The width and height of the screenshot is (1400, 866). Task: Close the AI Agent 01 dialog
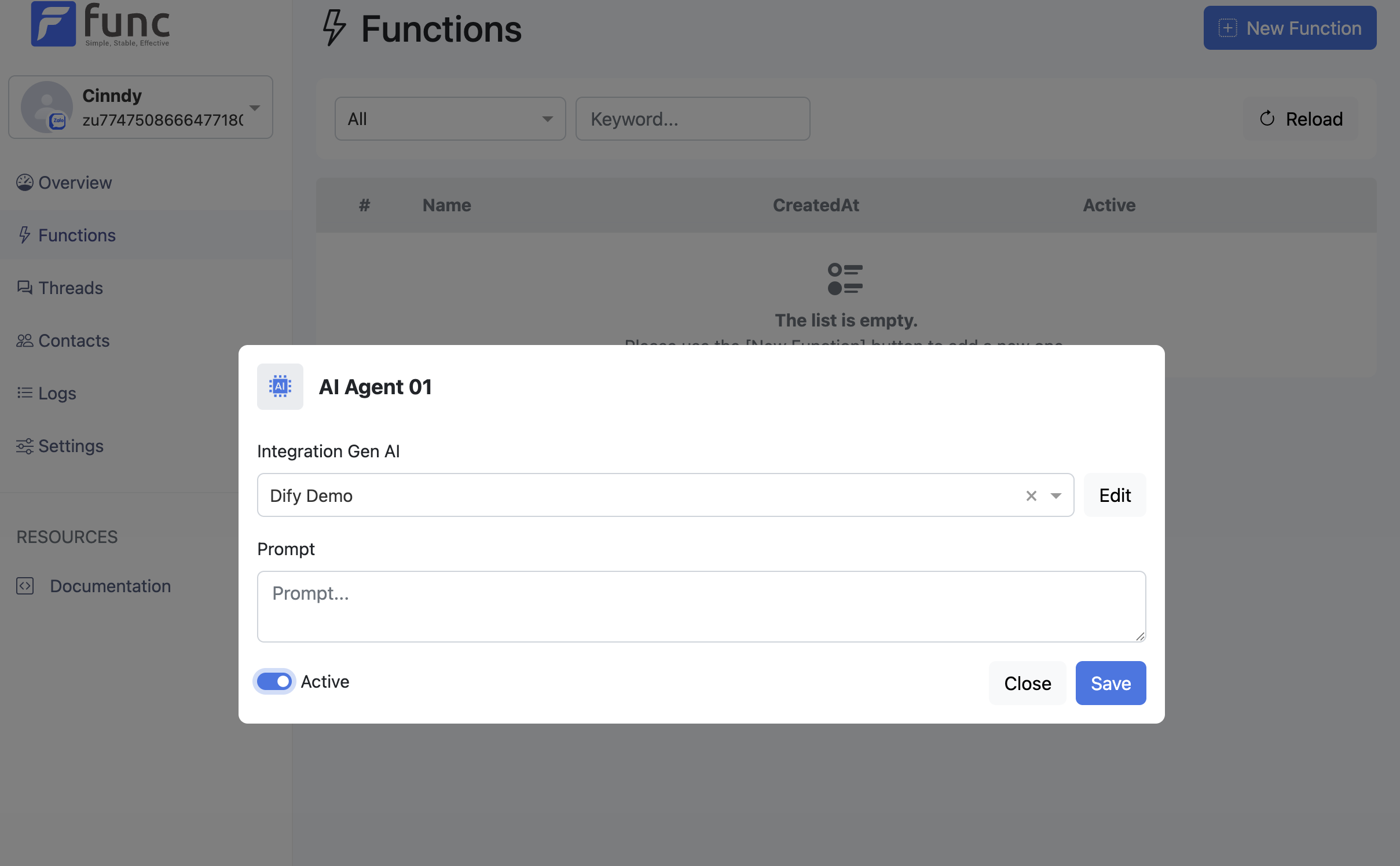click(x=1027, y=683)
